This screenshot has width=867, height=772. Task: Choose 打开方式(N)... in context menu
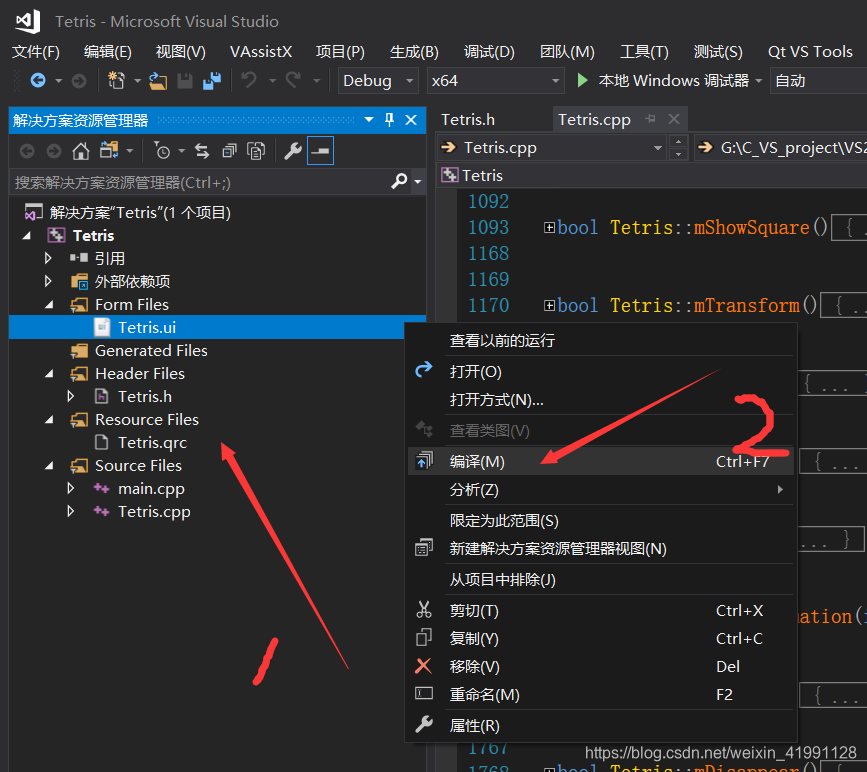601,400
